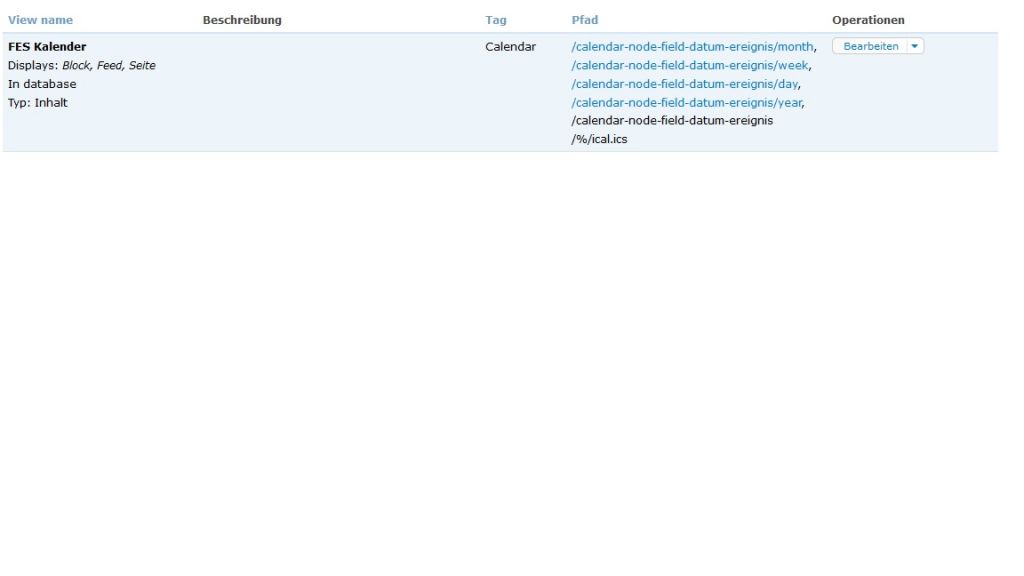Click the Calendar tag cell

coord(510,47)
